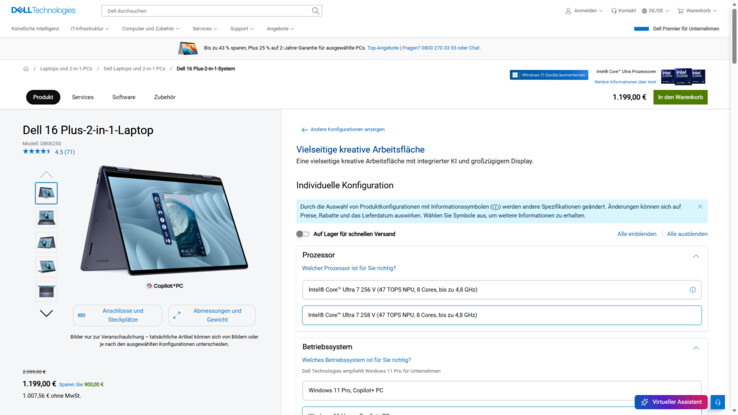Select the first laptop tent-mode thumbnail

coord(46,193)
